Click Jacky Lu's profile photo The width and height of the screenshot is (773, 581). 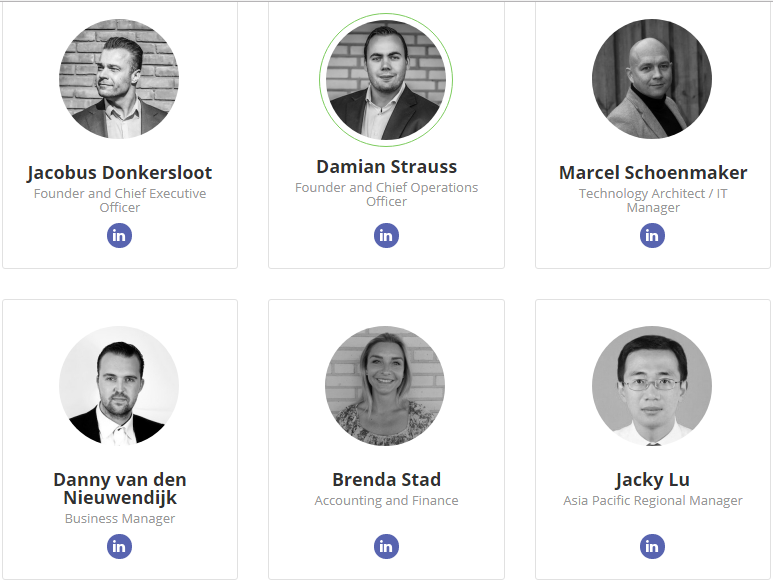point(652,386)
